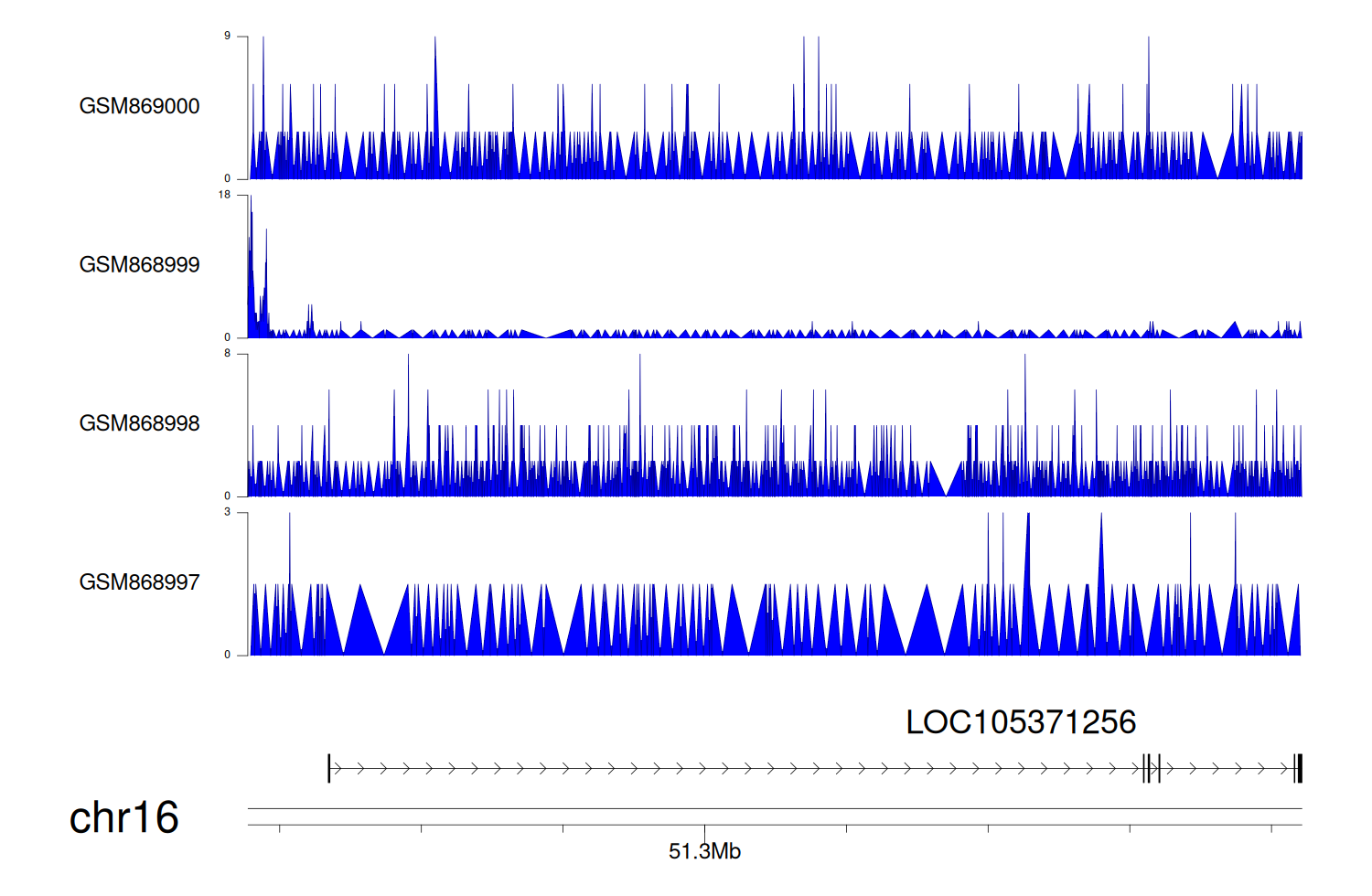Screen dimensions: 1372x896
Task: Click the y-axis maximum value 9
Action: click(227, 36)
